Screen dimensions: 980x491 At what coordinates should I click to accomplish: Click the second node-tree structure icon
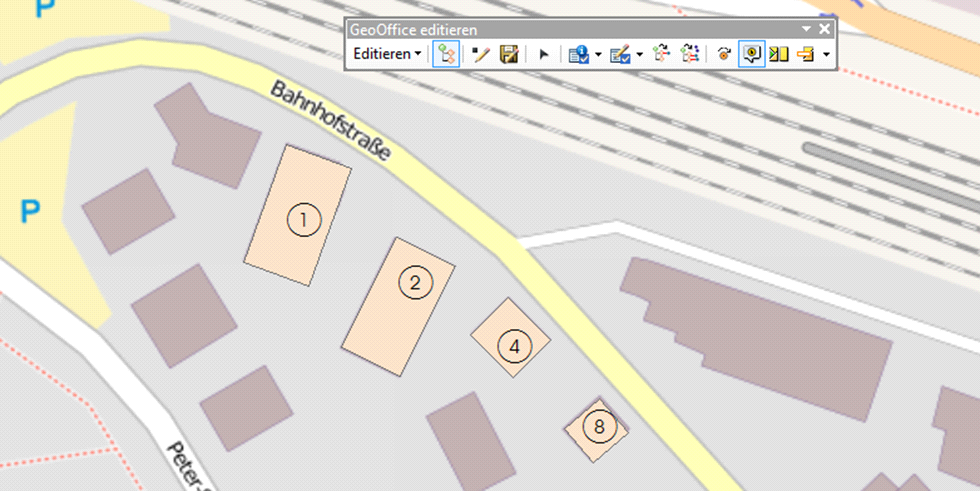(689, 54)
